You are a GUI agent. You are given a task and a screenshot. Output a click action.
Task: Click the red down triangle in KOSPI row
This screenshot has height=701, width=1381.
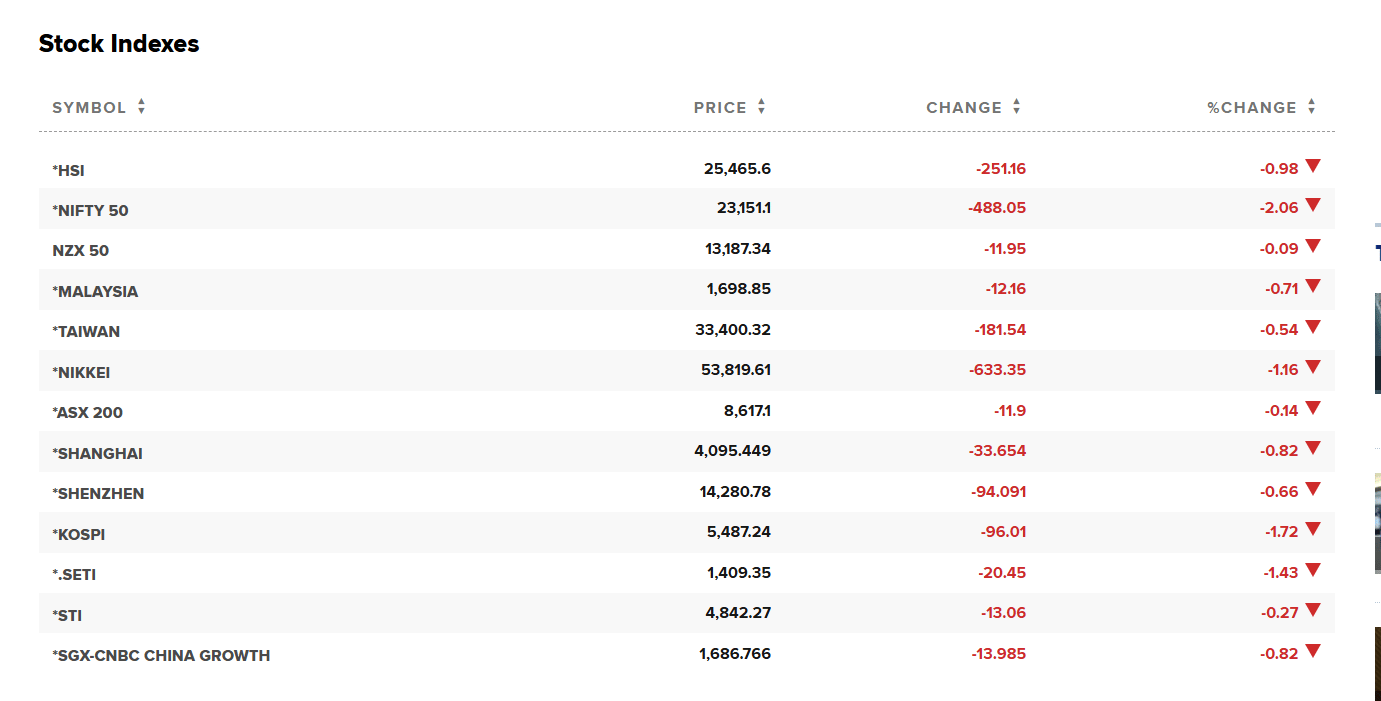pos(1313,530)
